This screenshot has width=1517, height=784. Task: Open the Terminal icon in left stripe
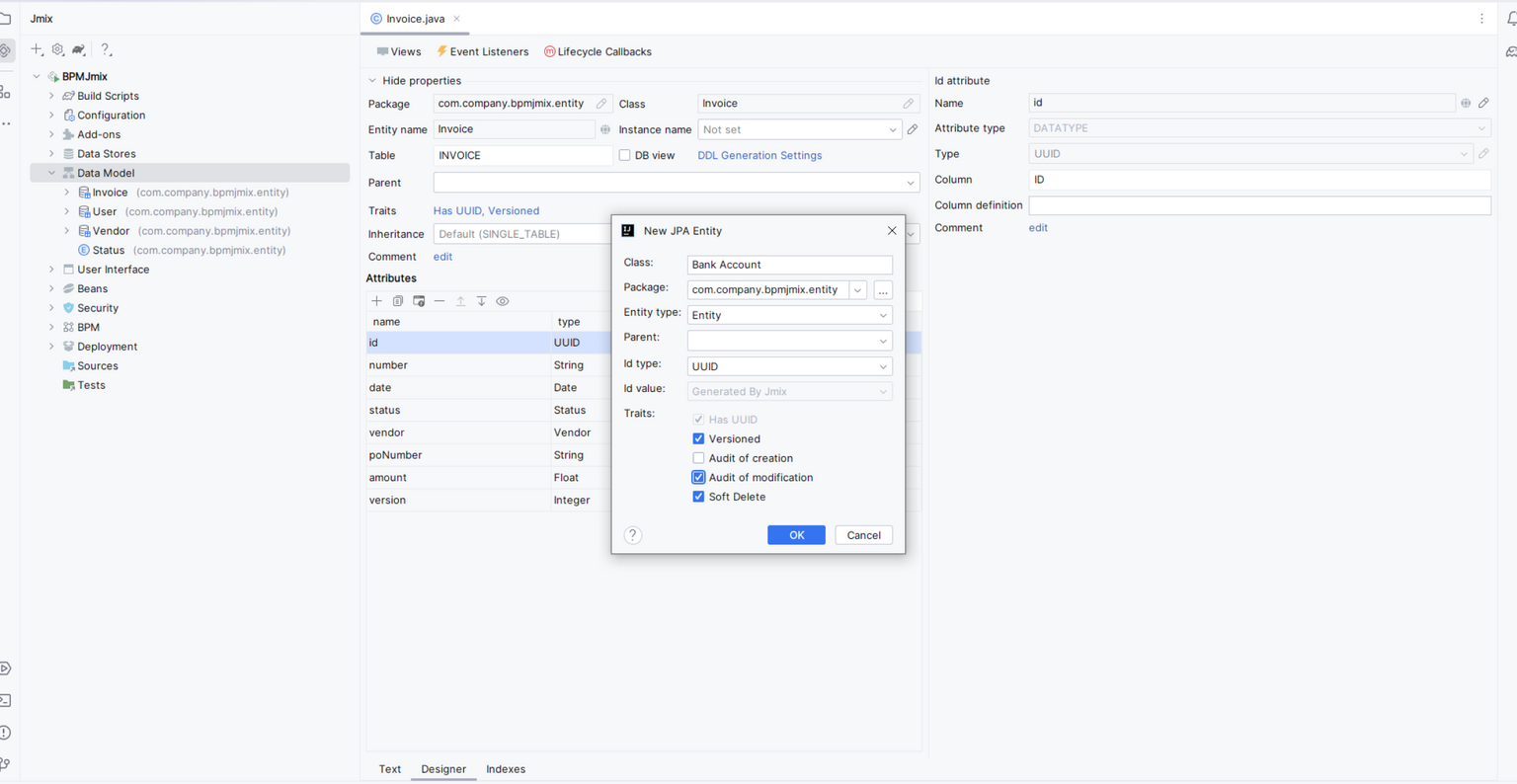(x=5, y=700)
